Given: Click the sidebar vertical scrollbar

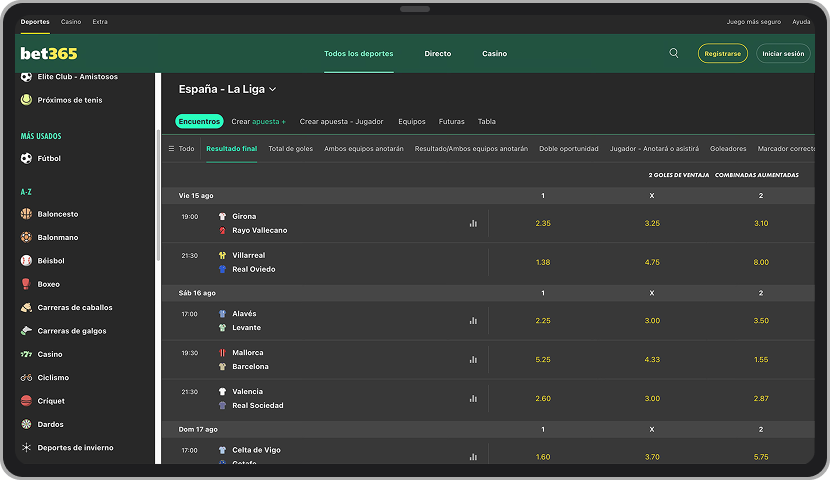Looking at the screenshot, I should pyautogui.click(x=158, y=195).
